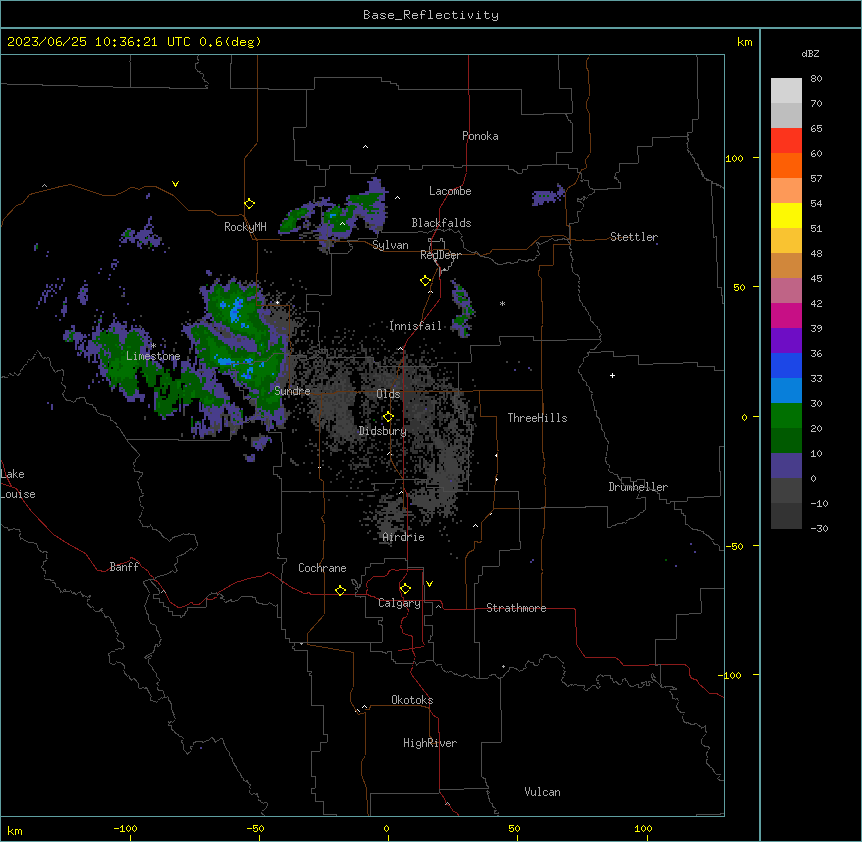Click the 0 tick label on bottom axis

click(x=386, y=828)
